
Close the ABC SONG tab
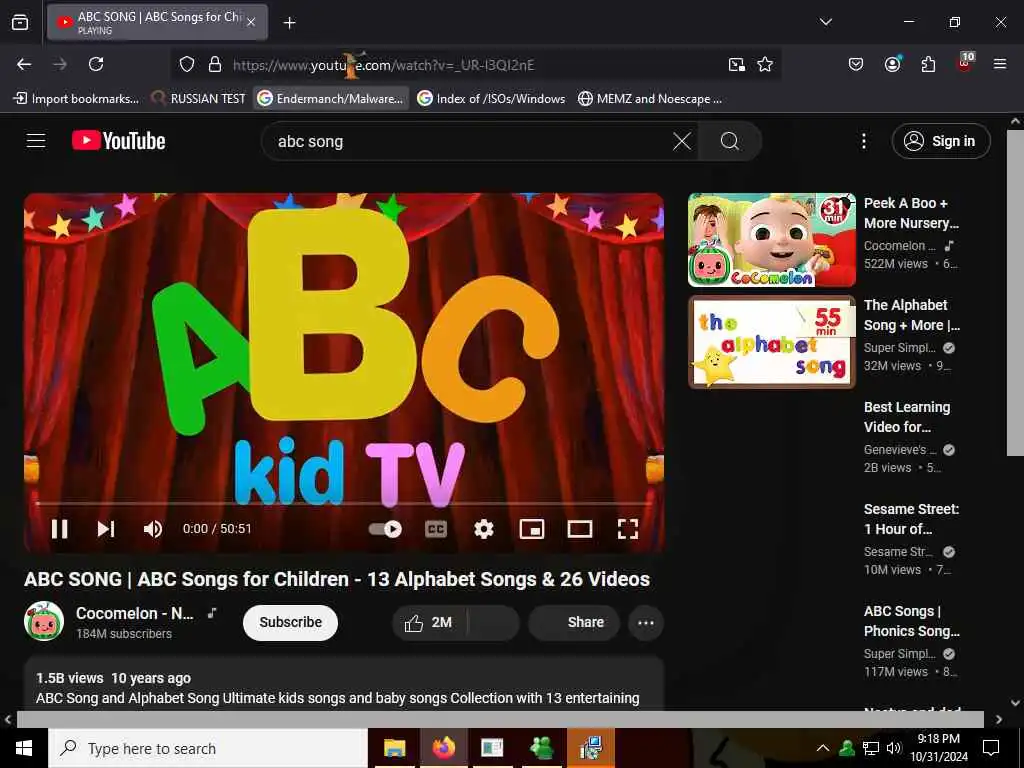(x=251, y=22)
